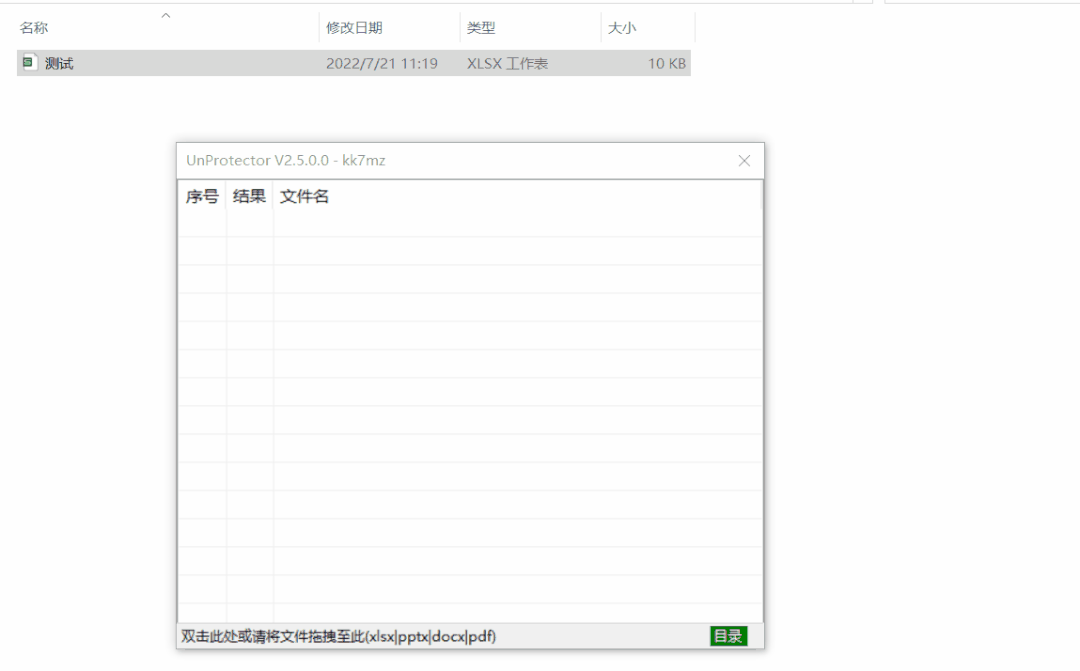Select the file name 测试
The image size is (1080, 671).
(x=59, y=64)
